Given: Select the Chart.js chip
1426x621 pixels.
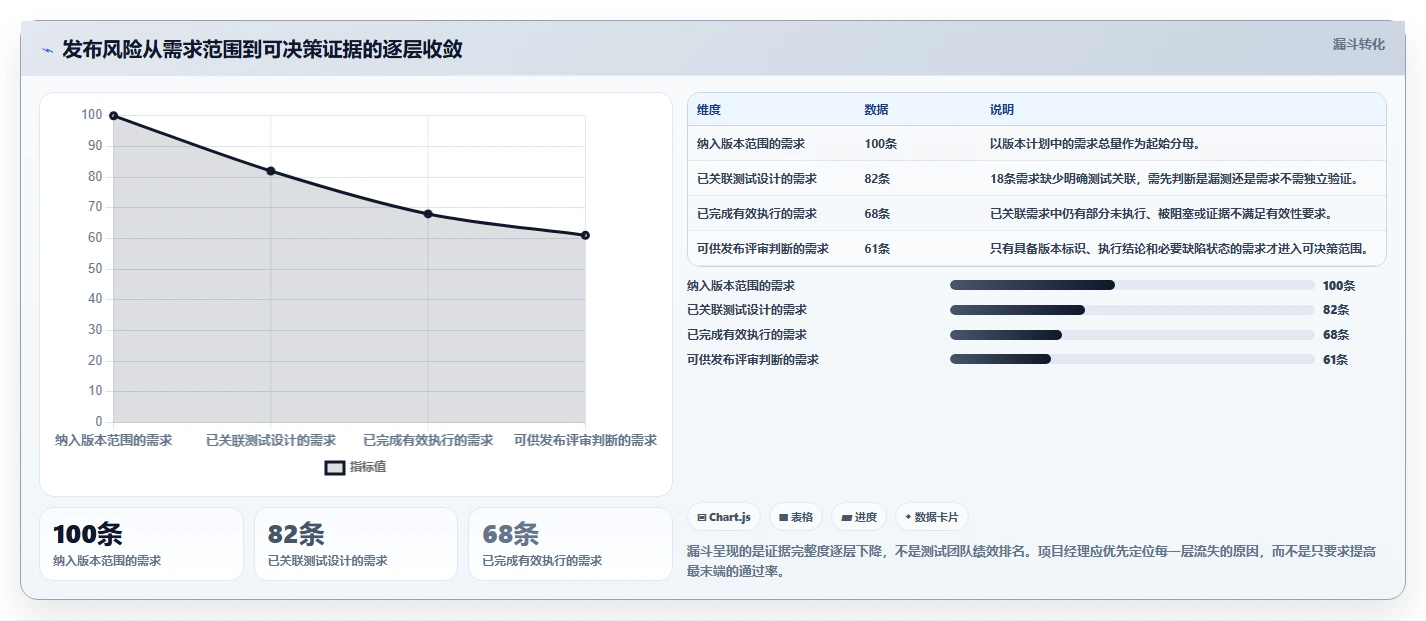Looking at the screenshot, I should [724, 517].
